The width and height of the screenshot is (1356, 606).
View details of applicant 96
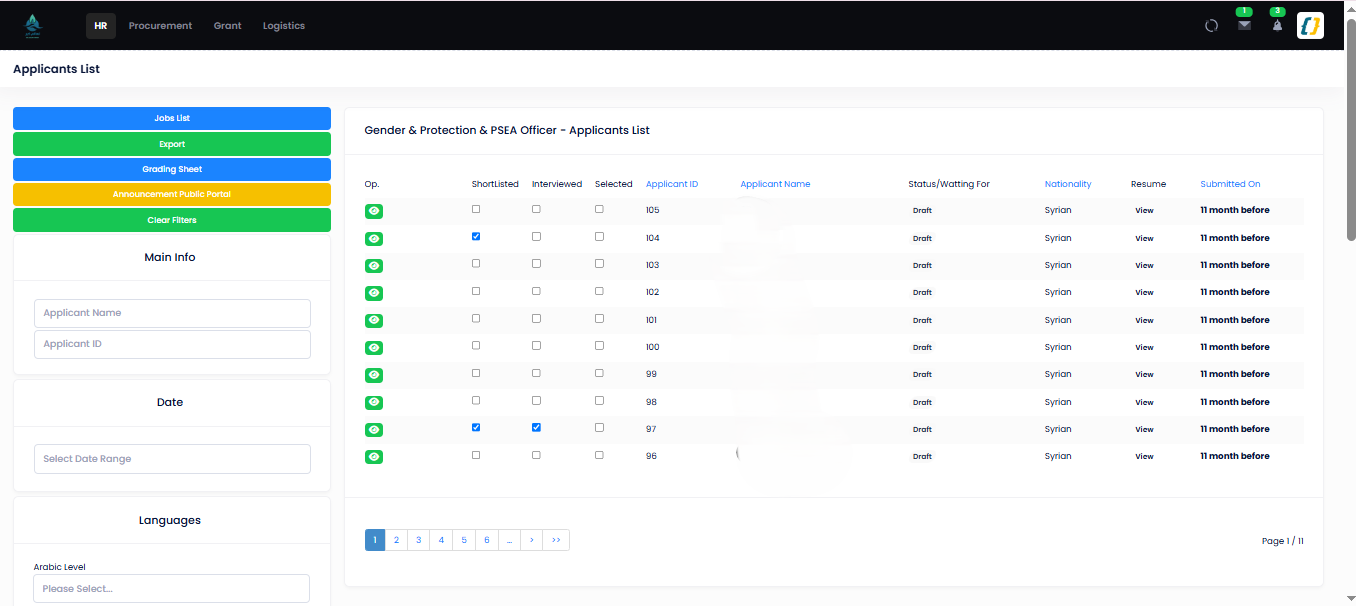point(374,457)
